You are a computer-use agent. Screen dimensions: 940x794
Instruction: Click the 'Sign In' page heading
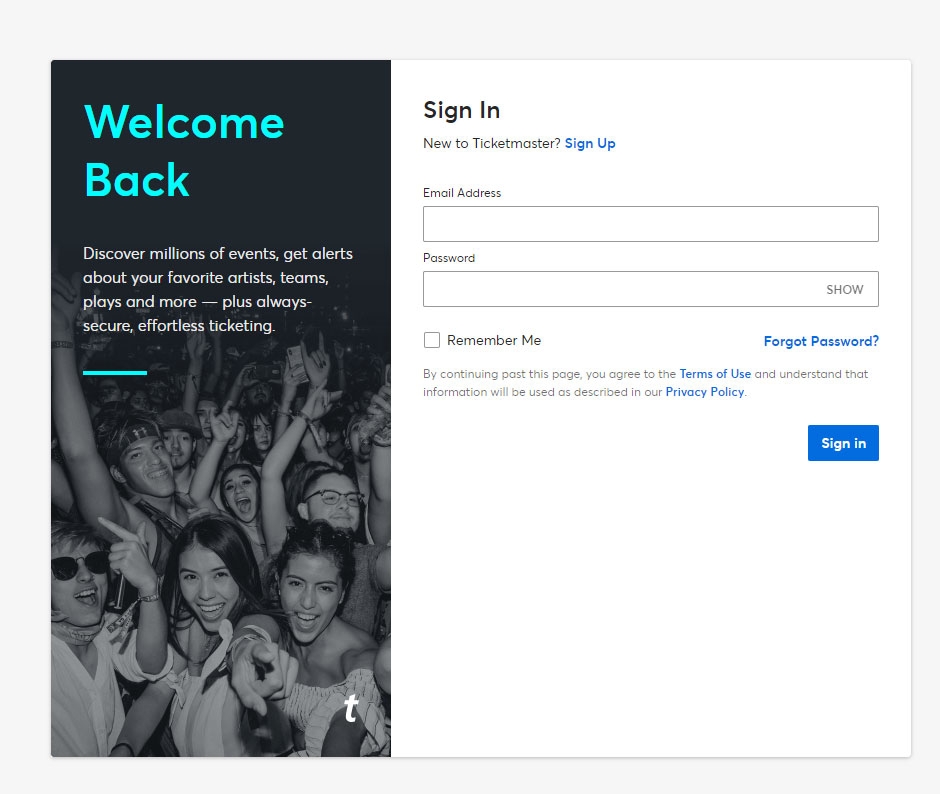462,110
